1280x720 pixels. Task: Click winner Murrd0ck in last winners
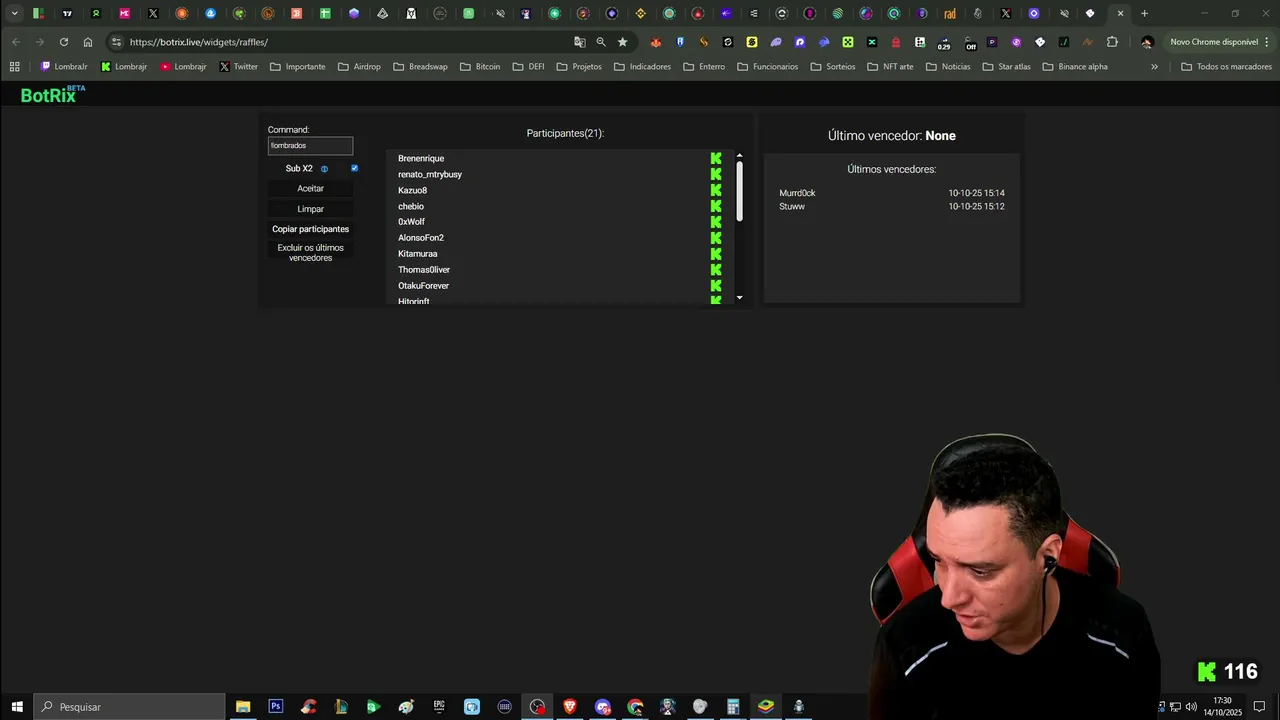pos(797,193)
